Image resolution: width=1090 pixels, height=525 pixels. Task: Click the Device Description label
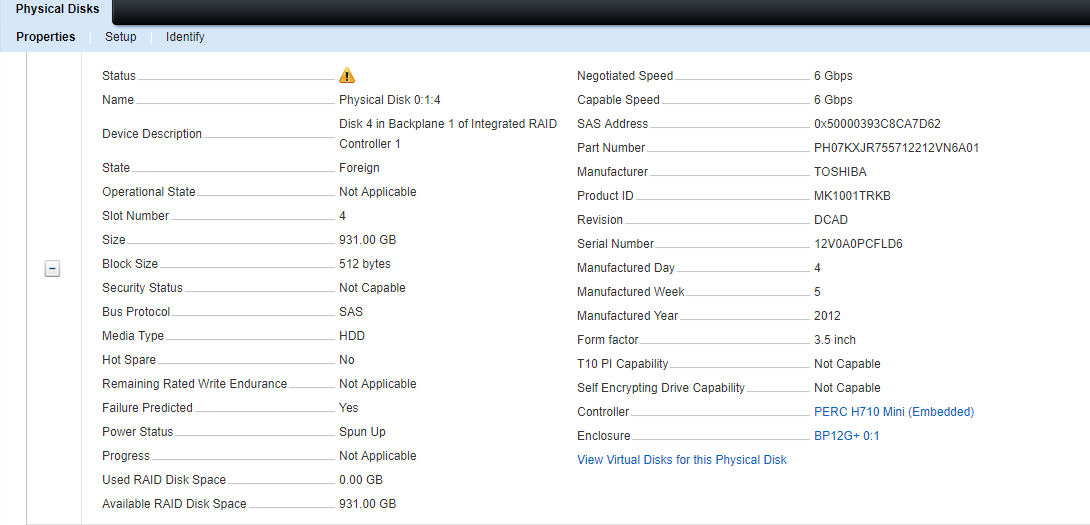click(152, 134)
